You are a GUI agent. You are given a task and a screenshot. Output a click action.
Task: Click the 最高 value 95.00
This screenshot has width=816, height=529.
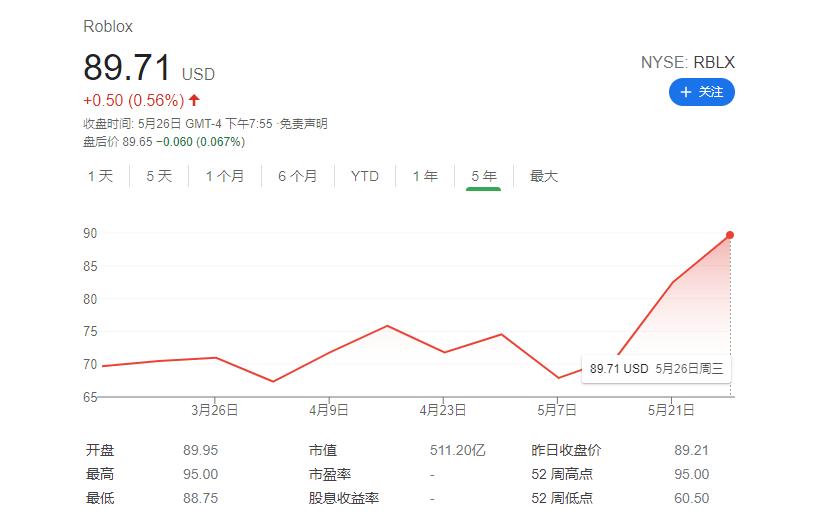pos(200,474)
